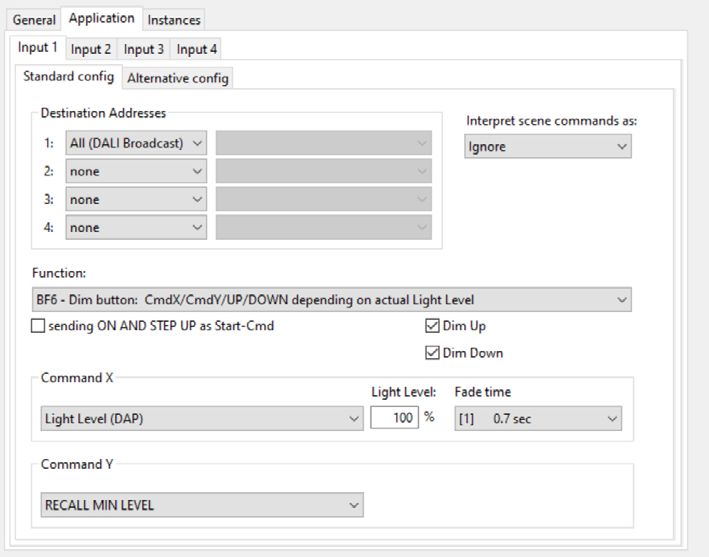
Task: Open the Fade time 0.7 sec dropdown
Action: (x=538, y=418)
